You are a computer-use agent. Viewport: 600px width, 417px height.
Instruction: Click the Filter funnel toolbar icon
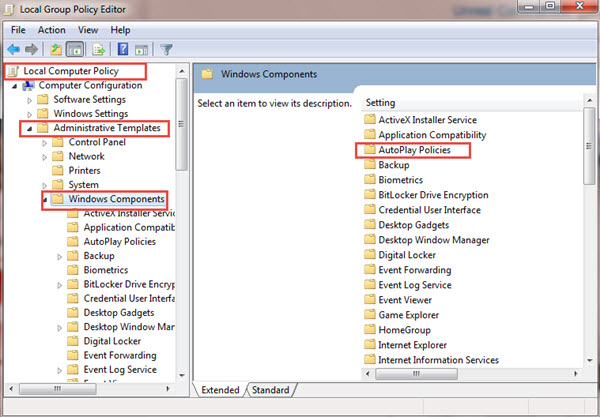pos(166,50)
